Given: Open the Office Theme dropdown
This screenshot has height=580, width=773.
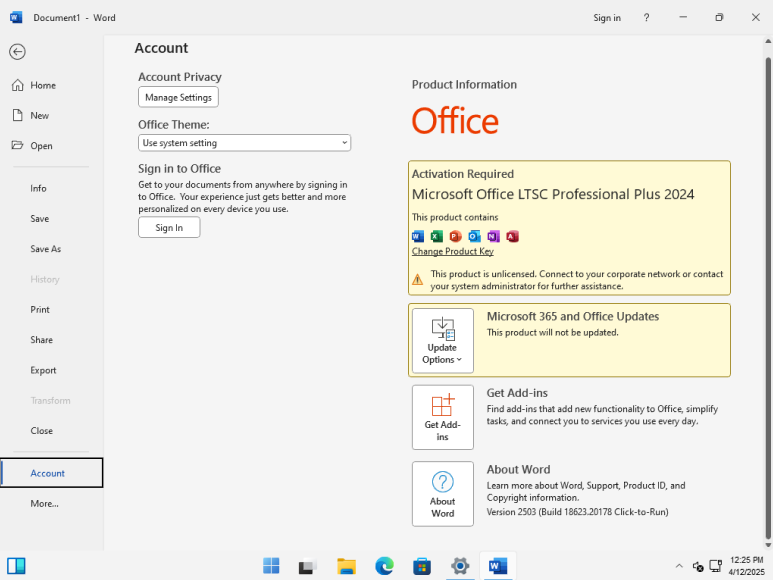Looking at the screenshot, I should [x=245, y=143].
